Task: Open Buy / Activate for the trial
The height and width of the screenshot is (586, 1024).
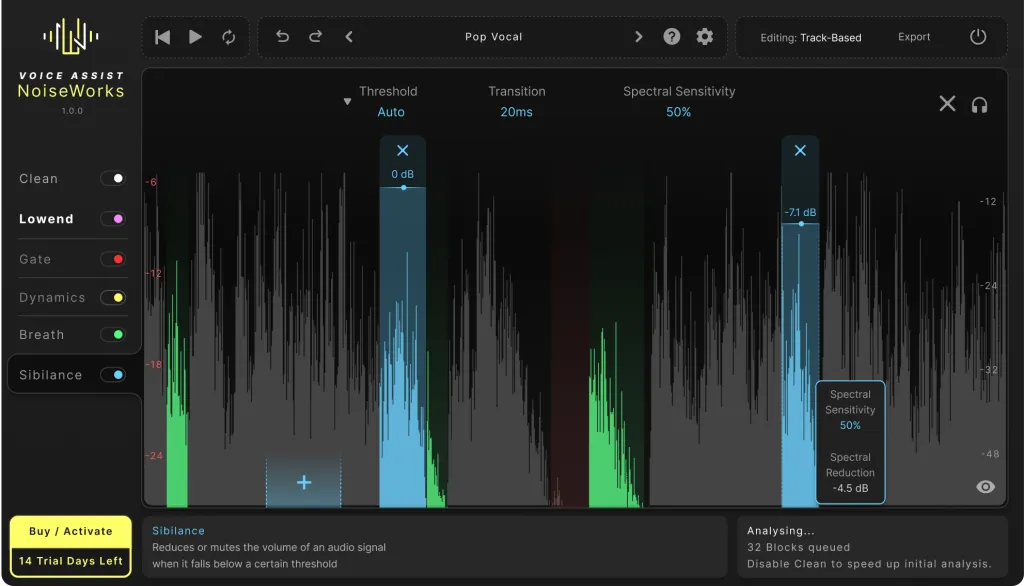Action: click(x=69, y=532)
